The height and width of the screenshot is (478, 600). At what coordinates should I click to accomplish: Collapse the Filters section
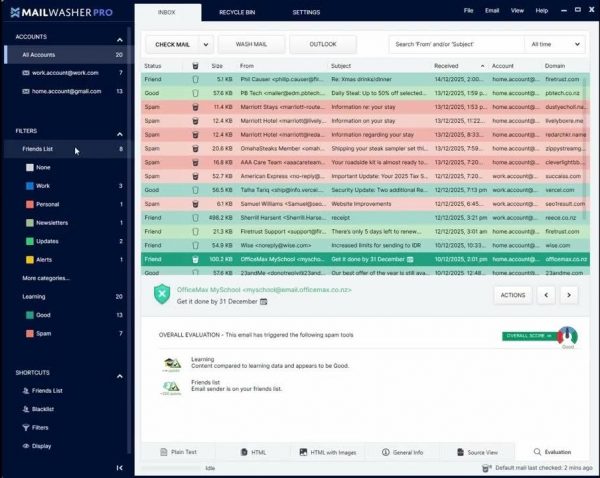(x=120, y=134)
